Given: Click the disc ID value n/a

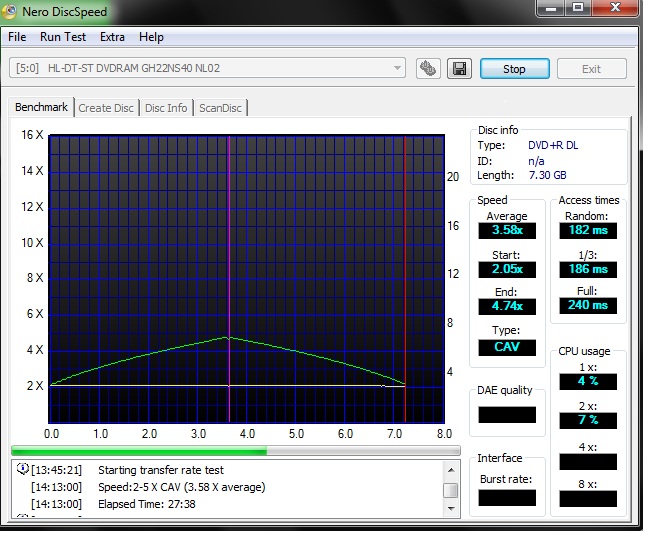Looking at the screenshot, I should [536, 161].
